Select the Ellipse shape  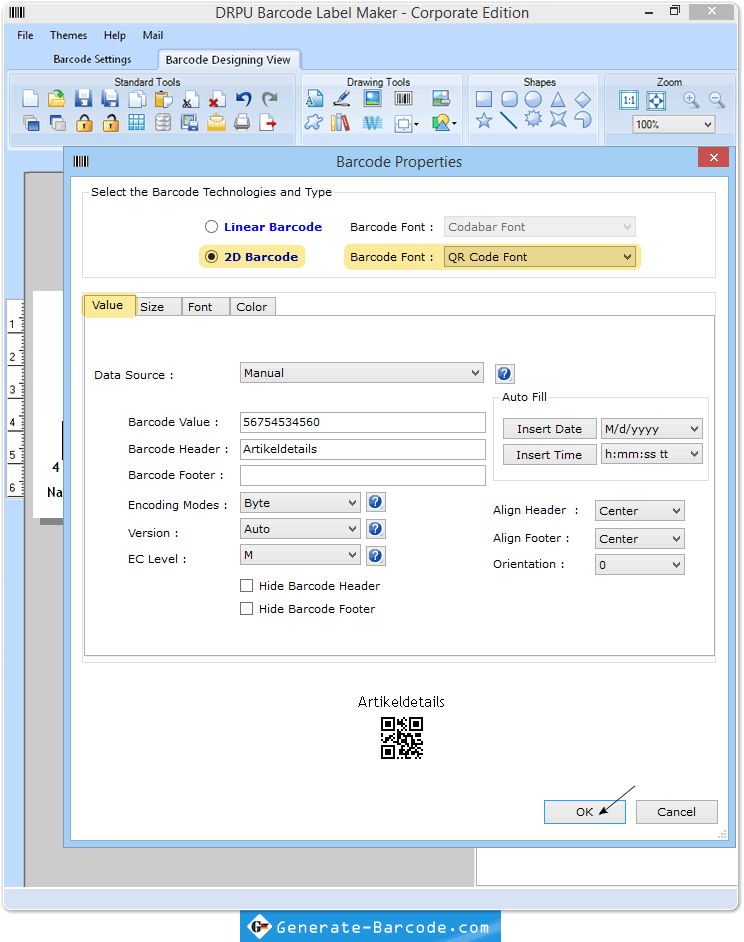coord(533,99)
